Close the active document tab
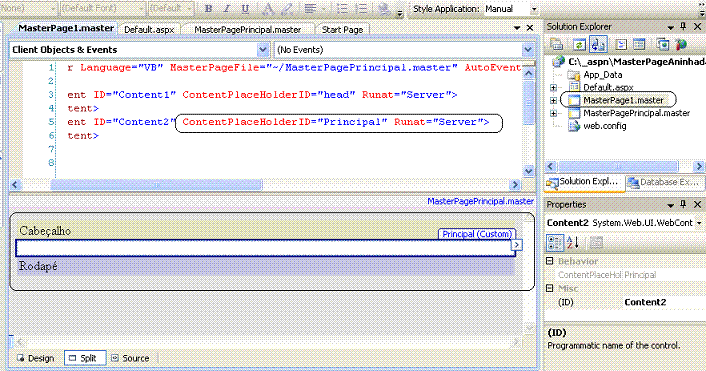This screenshot has width=706, height=371. tap(530, 28)
